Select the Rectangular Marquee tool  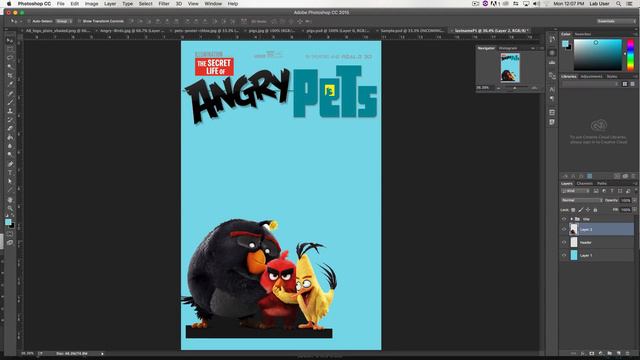pyautogui.click(x=10, y=49)
